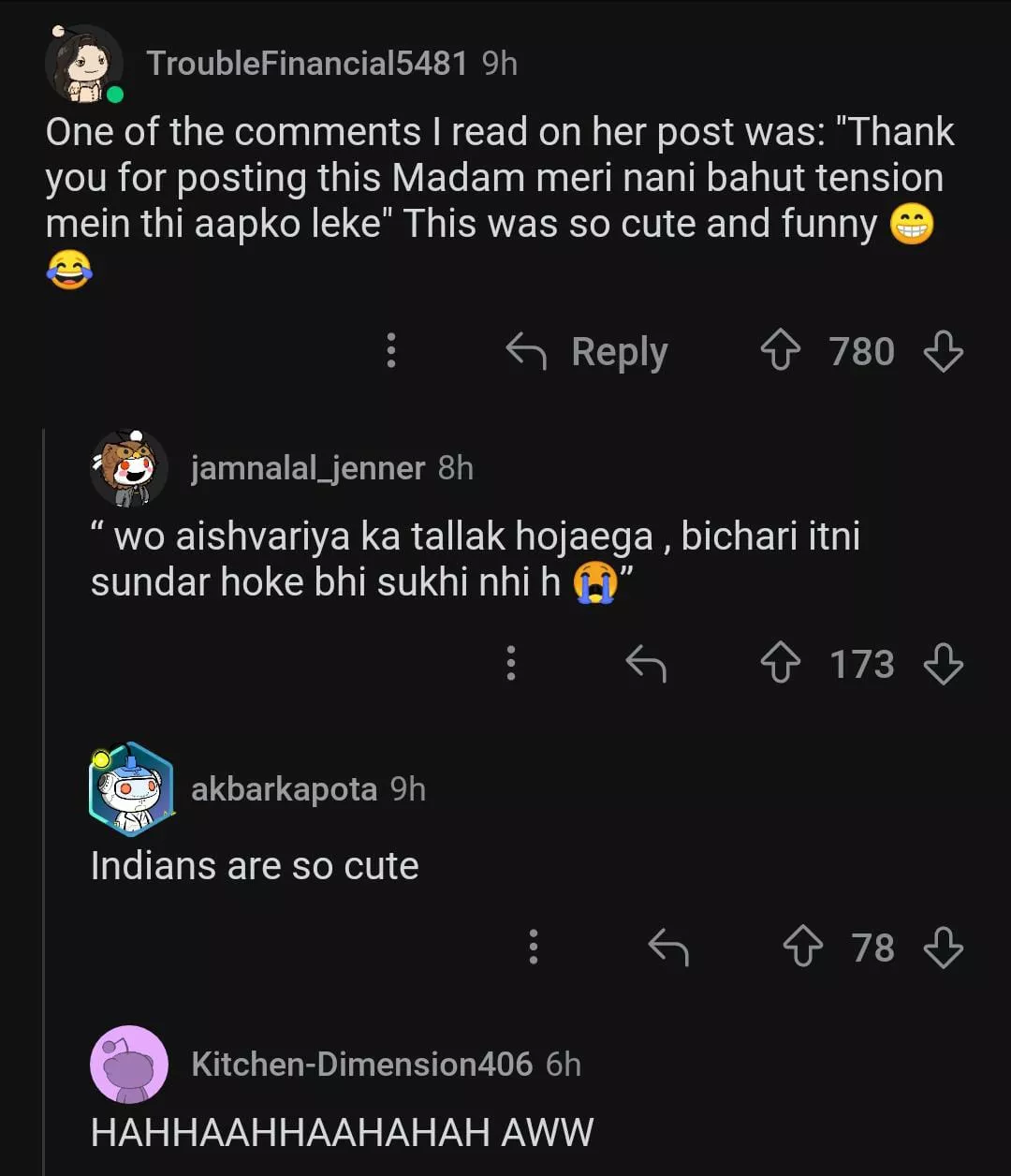Downvote TroubleFinancial5481's comment
Viewport: 1011px width, 1176px height.
pos(943,352)
